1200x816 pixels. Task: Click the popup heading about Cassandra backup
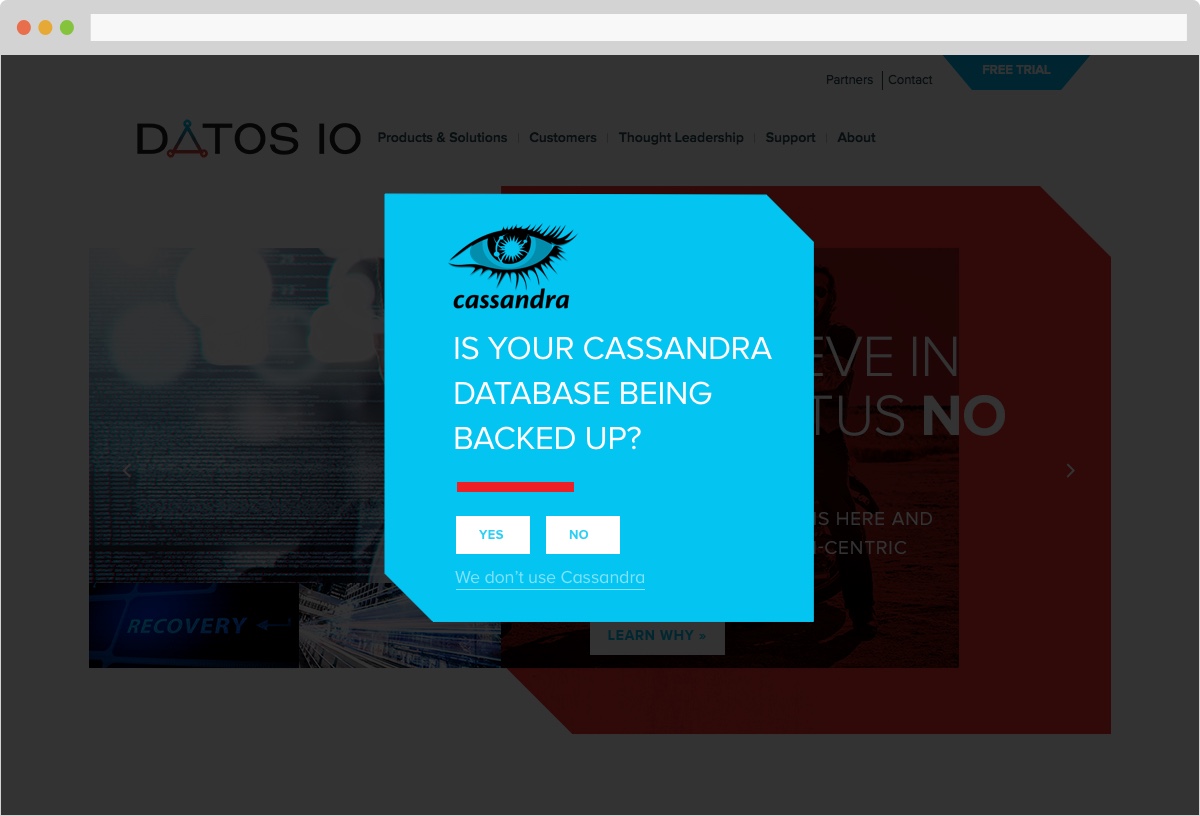pyautogui.click(x=612, y=393)
